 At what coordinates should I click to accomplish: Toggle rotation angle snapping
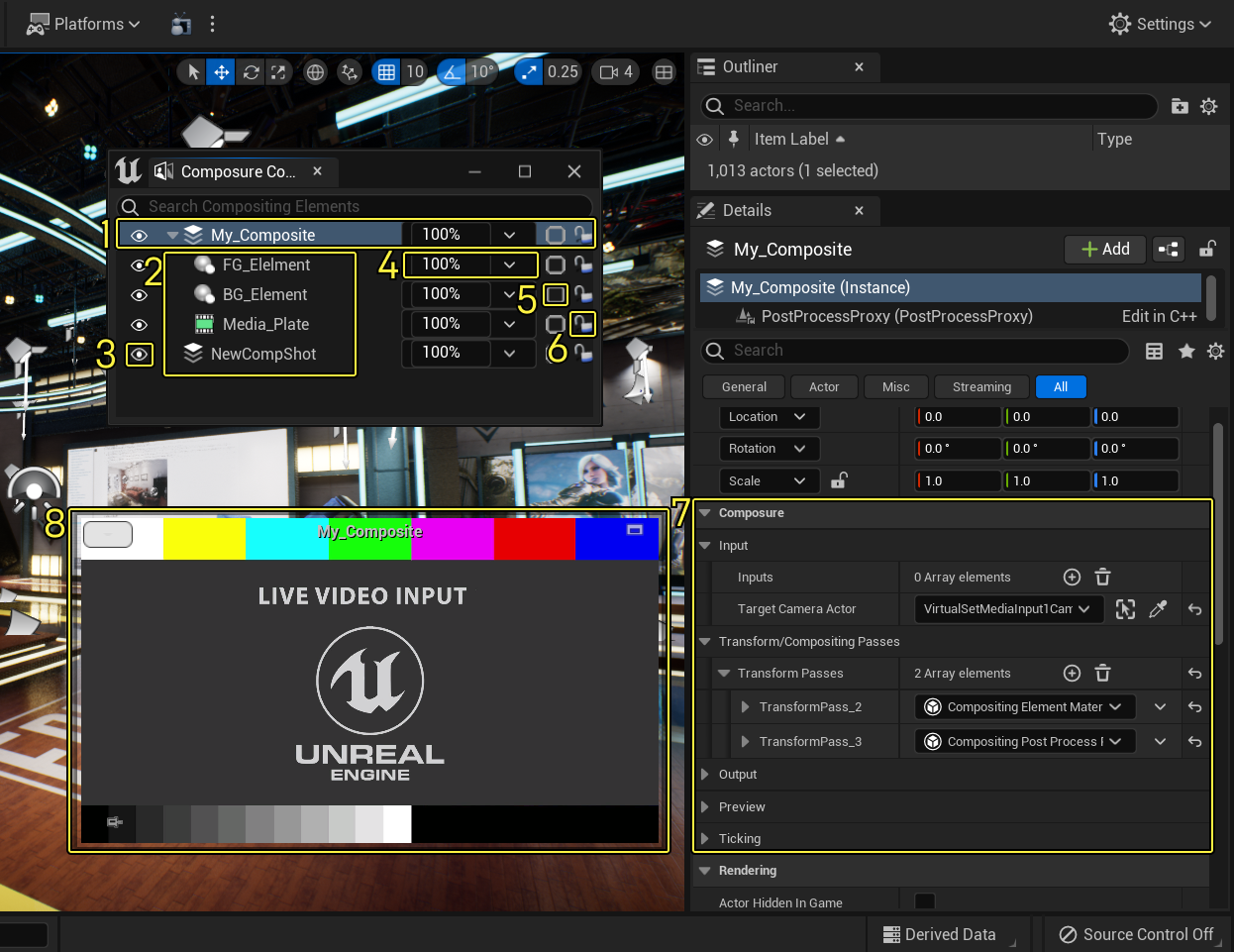[x=453, y=71]
